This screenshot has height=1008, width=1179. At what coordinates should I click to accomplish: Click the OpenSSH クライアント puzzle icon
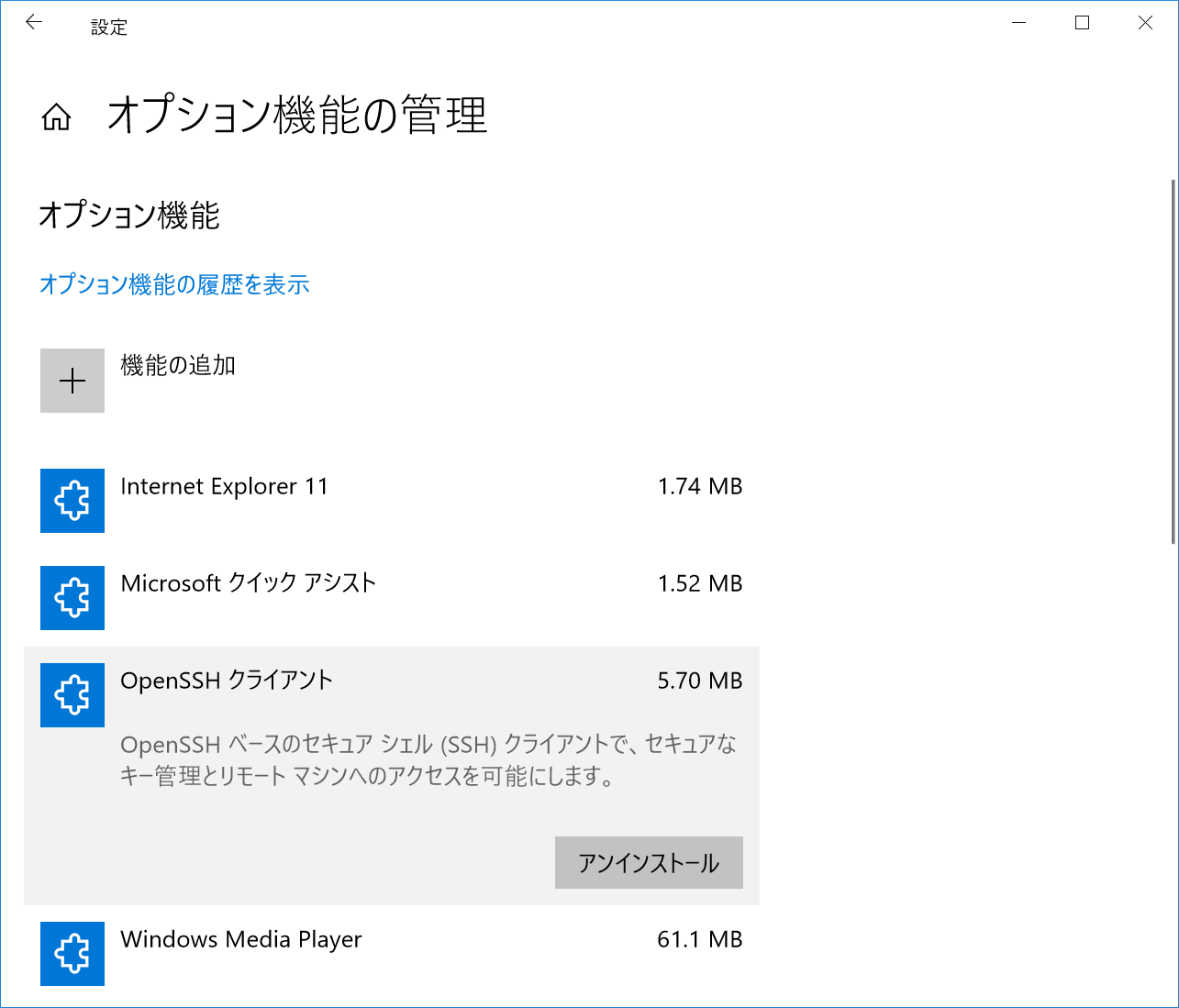[x=72, y=695]
